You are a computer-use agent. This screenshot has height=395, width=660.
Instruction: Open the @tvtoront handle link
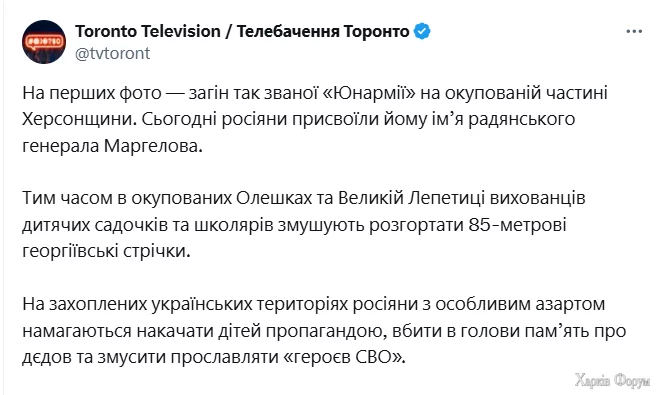click(112, 53)
